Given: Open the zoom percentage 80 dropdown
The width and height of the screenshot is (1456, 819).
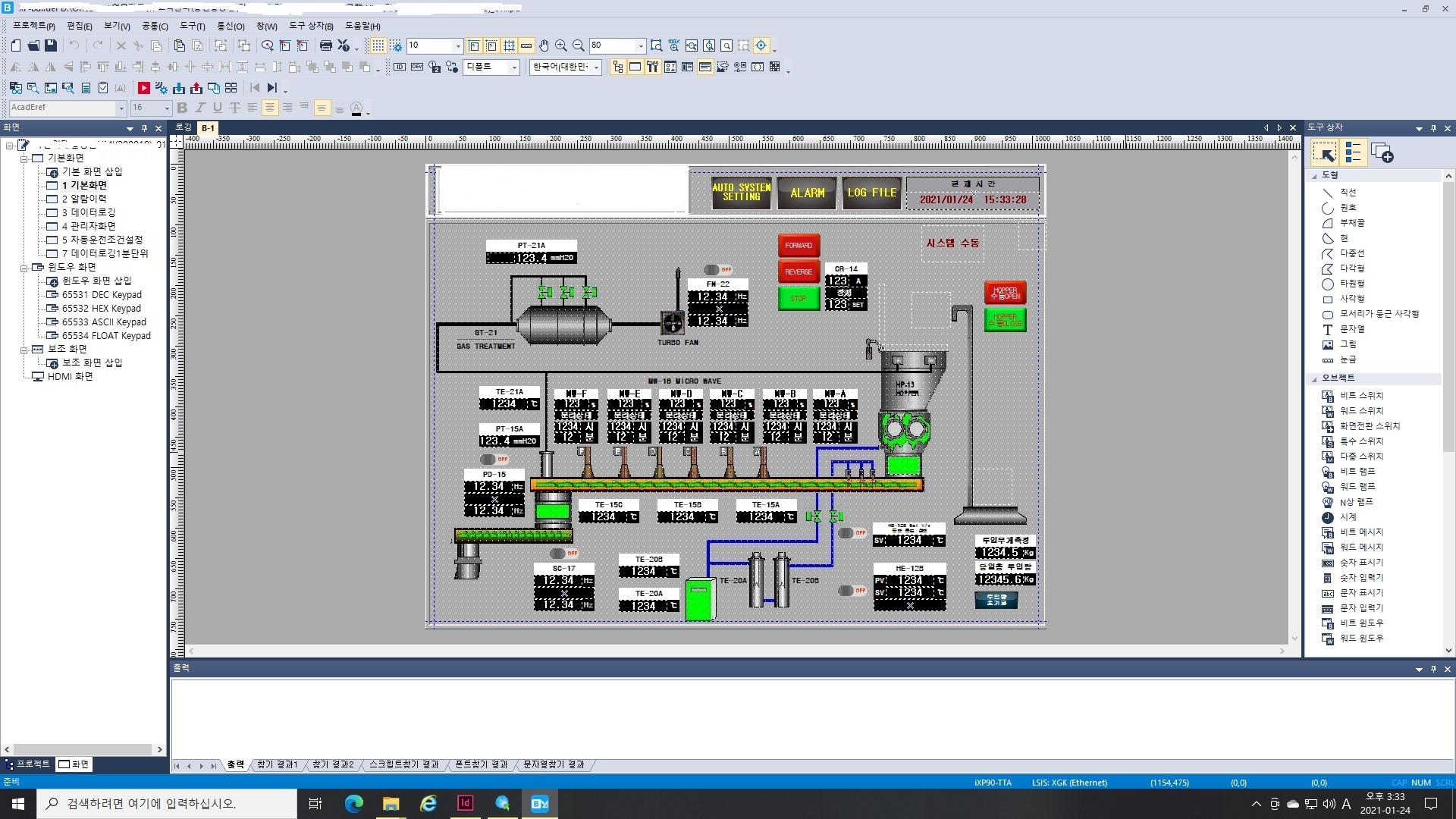Looking at the screenshot, I should click(x=641, y=45).
